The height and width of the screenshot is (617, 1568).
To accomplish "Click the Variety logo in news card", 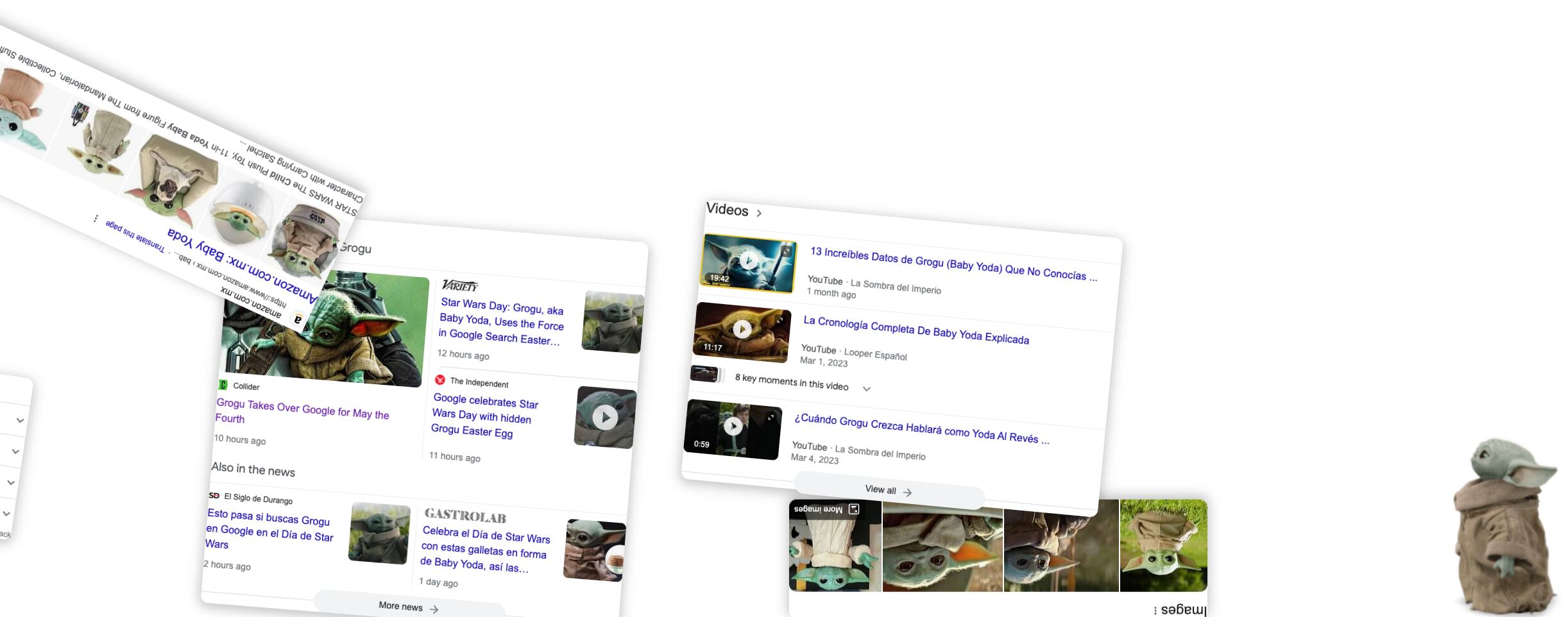I will coord(460,285).
